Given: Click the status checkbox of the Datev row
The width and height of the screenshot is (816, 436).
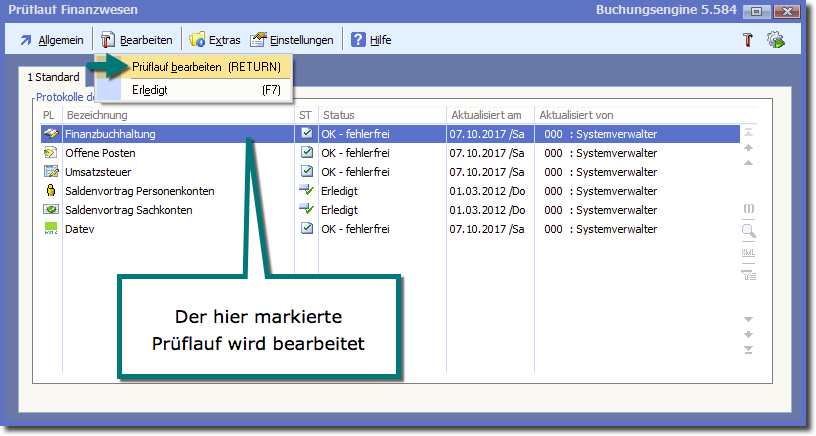Looking at the screenshot, I should point(307,229).
